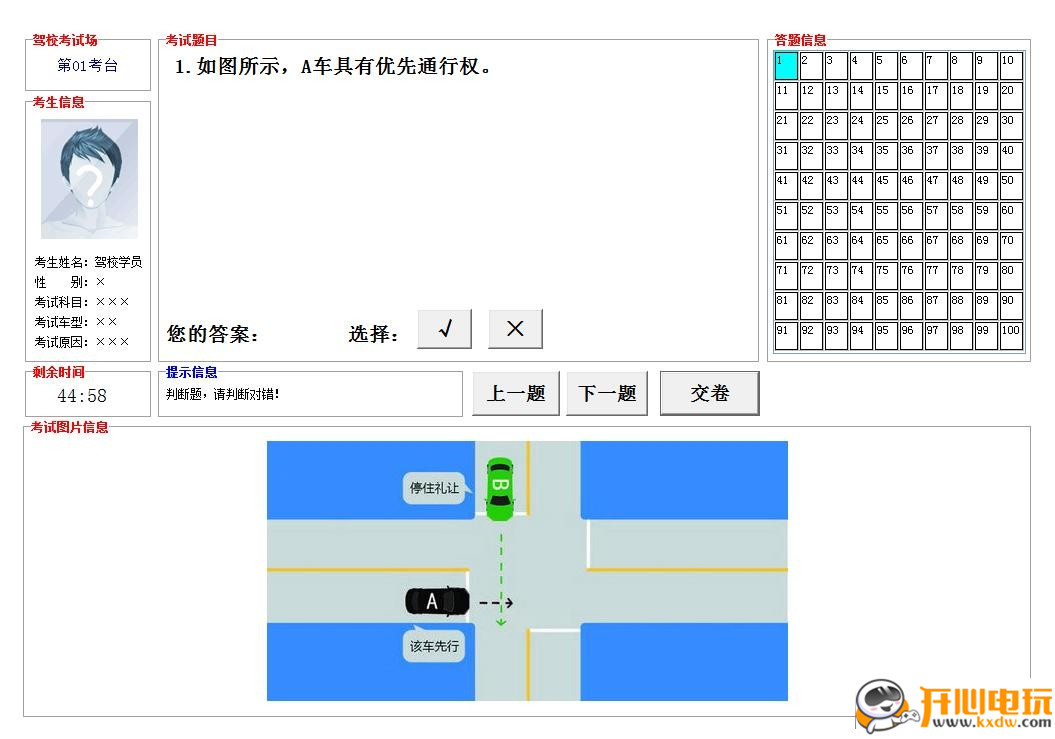Screen dimensions: 1055x739
Task: Click the 上一题 previous question button
Action: [x=515, y=393]
